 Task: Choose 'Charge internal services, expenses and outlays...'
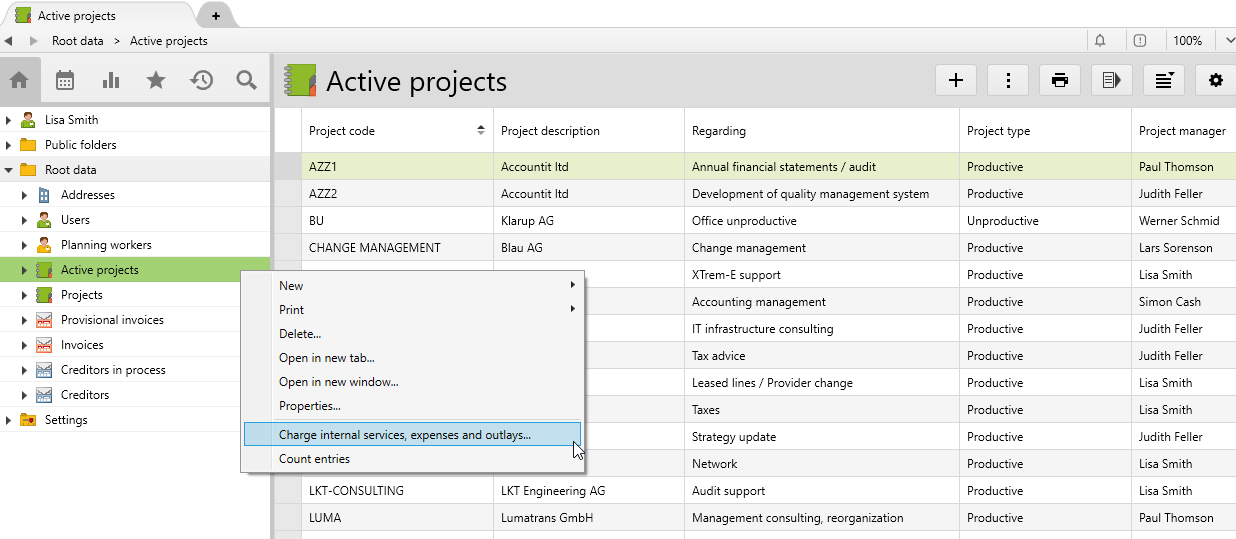[x=405, y=435]
